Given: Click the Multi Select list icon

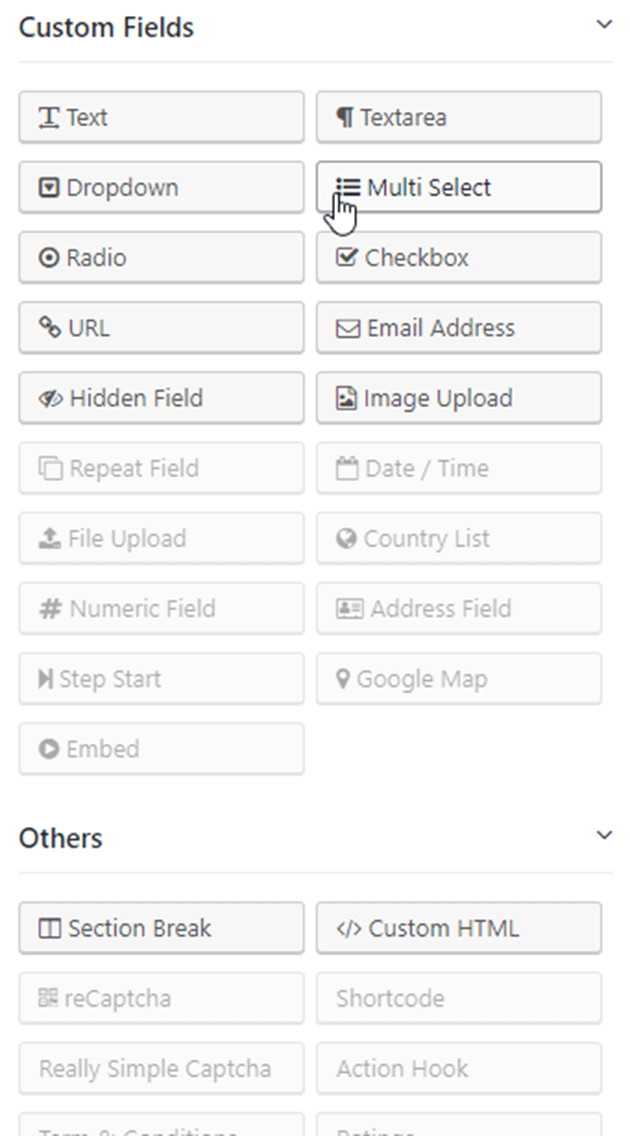Looking at the screenshot, I should 347,187.
